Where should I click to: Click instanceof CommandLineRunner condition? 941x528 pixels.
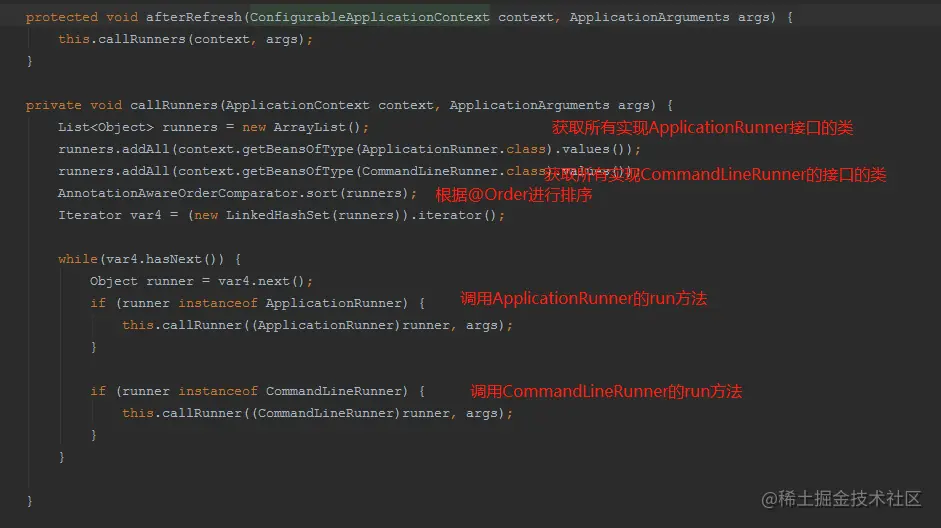click(293, 391)
